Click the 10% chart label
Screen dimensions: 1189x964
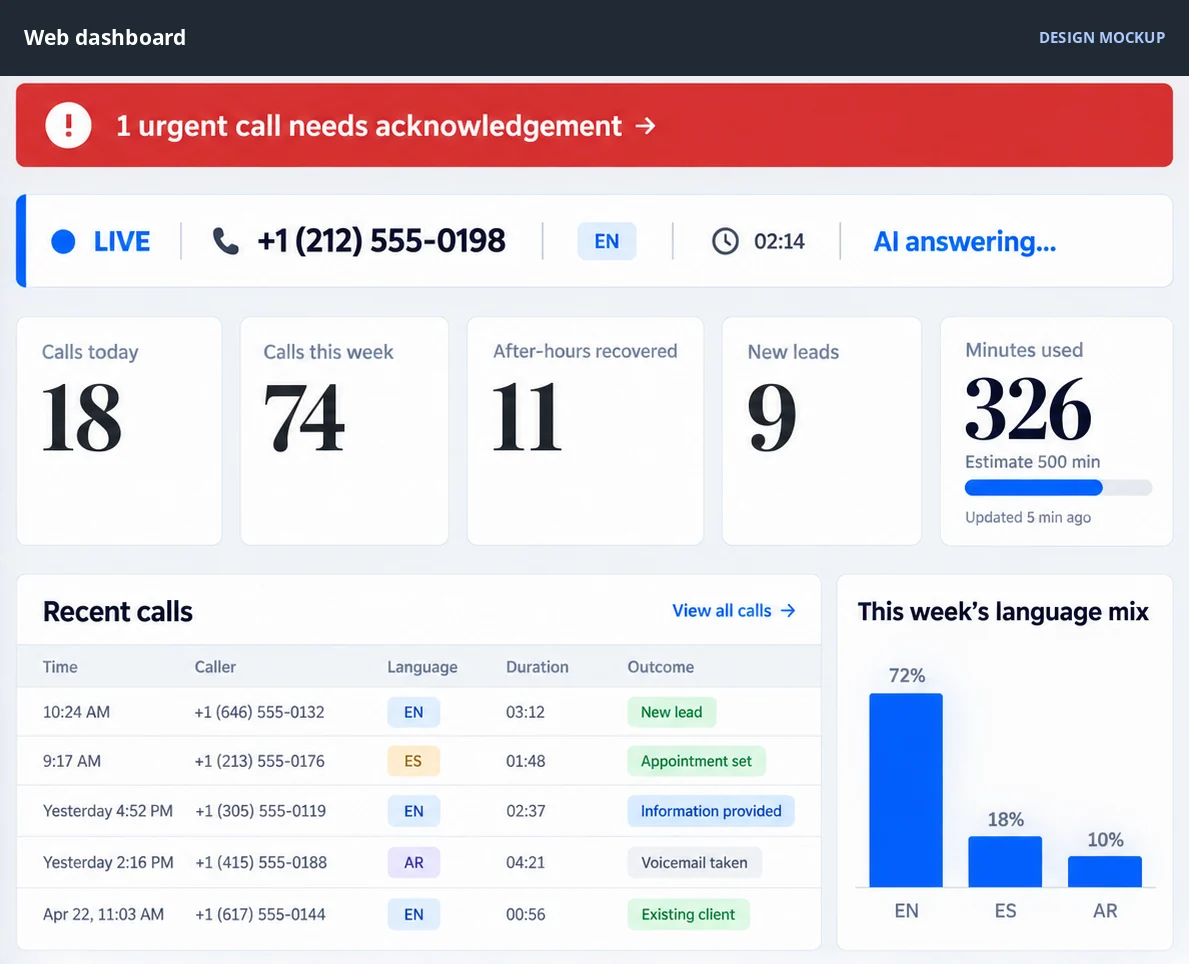click(1105, 840)
